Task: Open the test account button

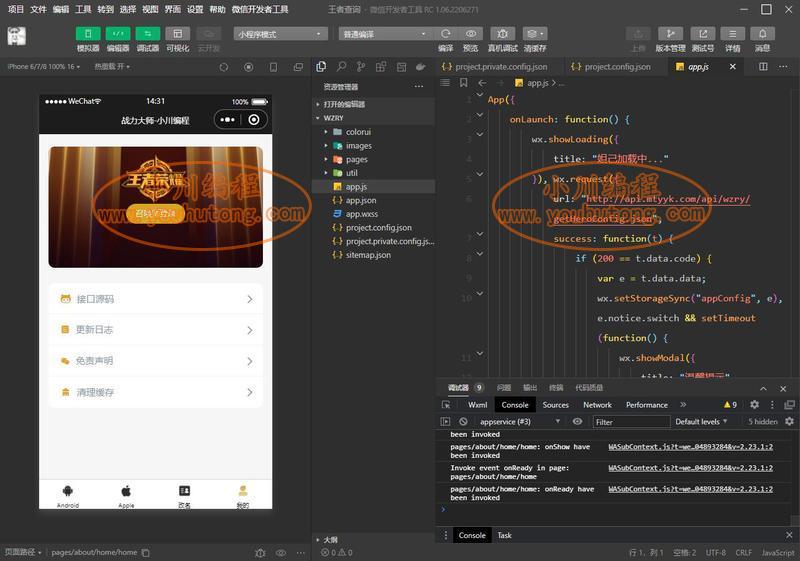Action: (x=703, y=34)
